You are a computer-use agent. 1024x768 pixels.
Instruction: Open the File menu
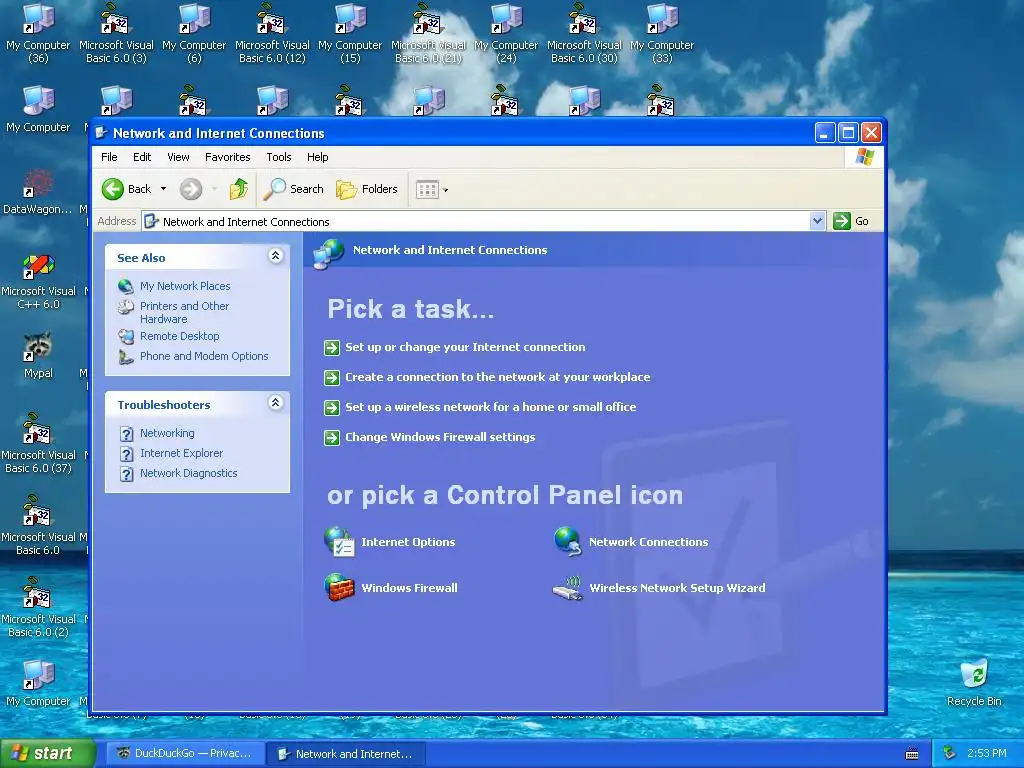click(x=109, y=157)
